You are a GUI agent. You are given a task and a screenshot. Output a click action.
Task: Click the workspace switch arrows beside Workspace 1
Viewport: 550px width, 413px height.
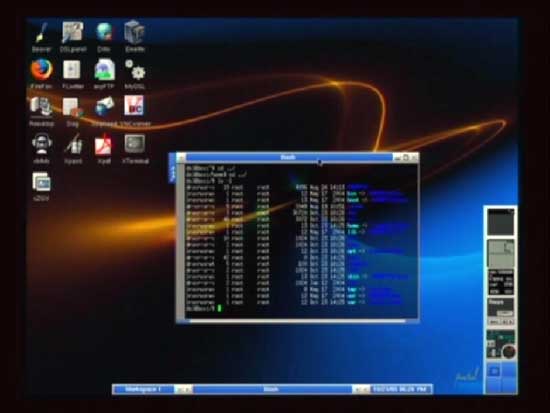[183, 389]
